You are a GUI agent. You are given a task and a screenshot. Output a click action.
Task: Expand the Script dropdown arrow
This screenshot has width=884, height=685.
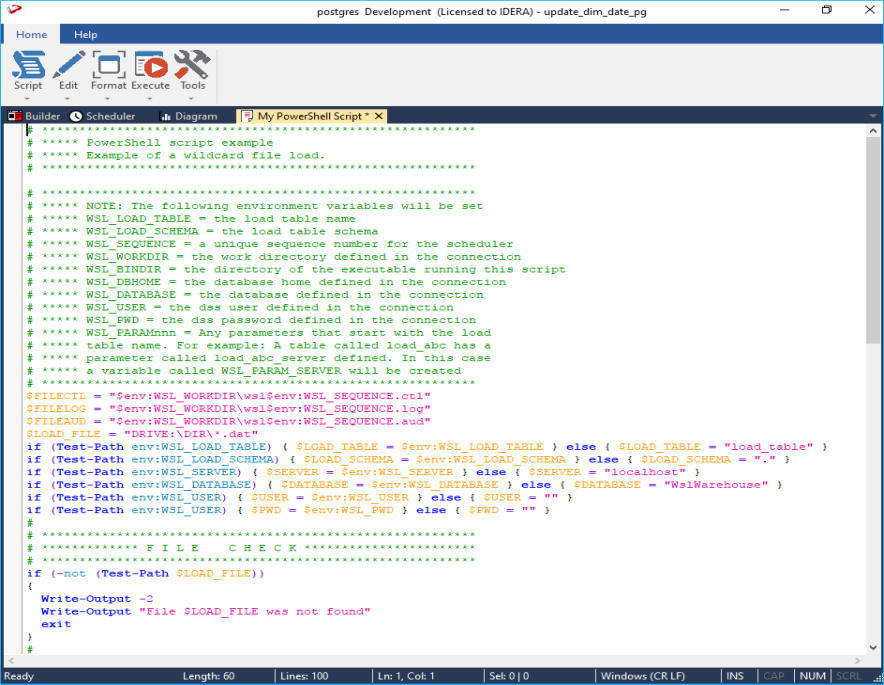click(27, 99)
